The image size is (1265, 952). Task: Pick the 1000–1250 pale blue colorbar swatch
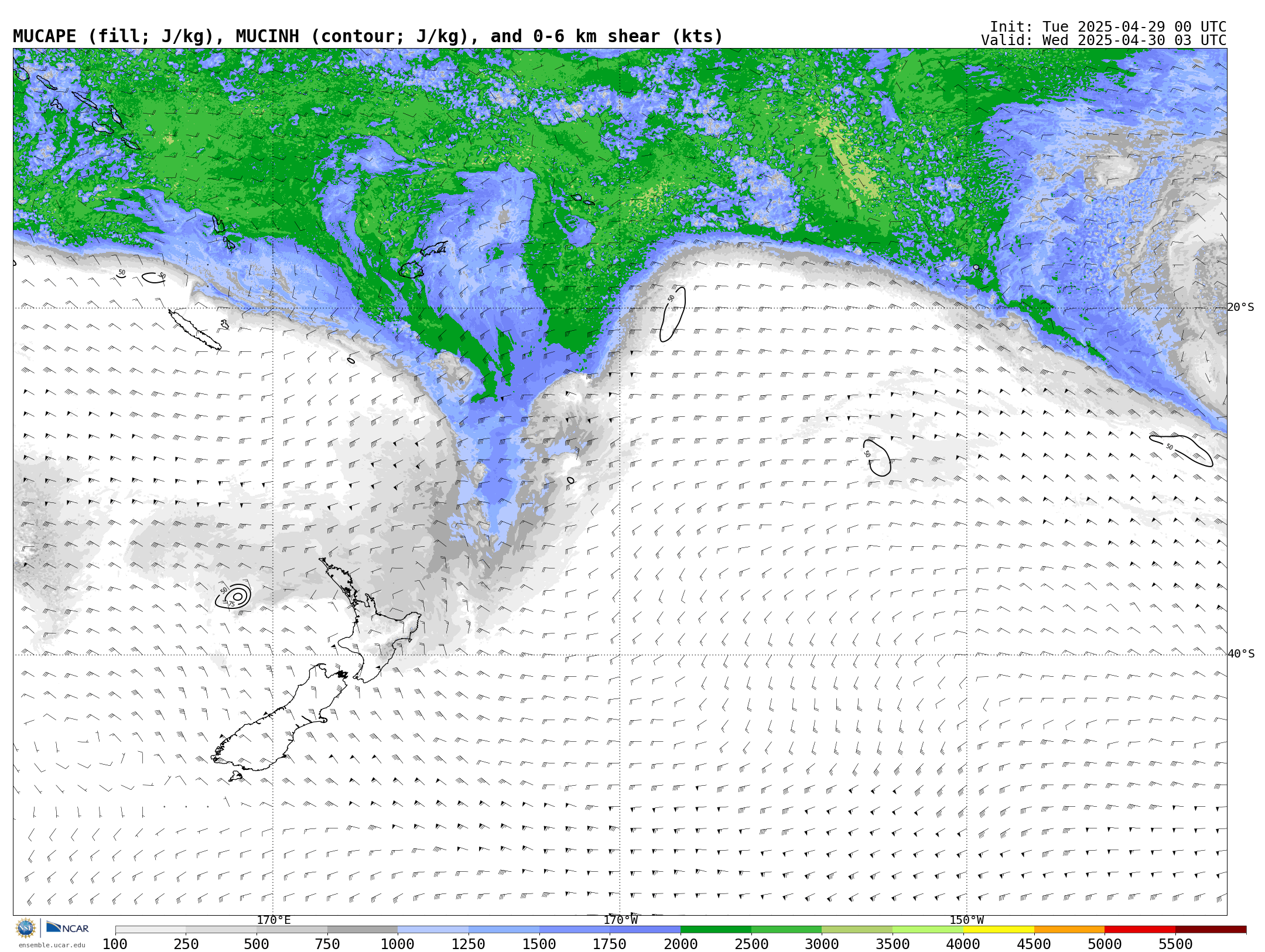click(433, 930)
